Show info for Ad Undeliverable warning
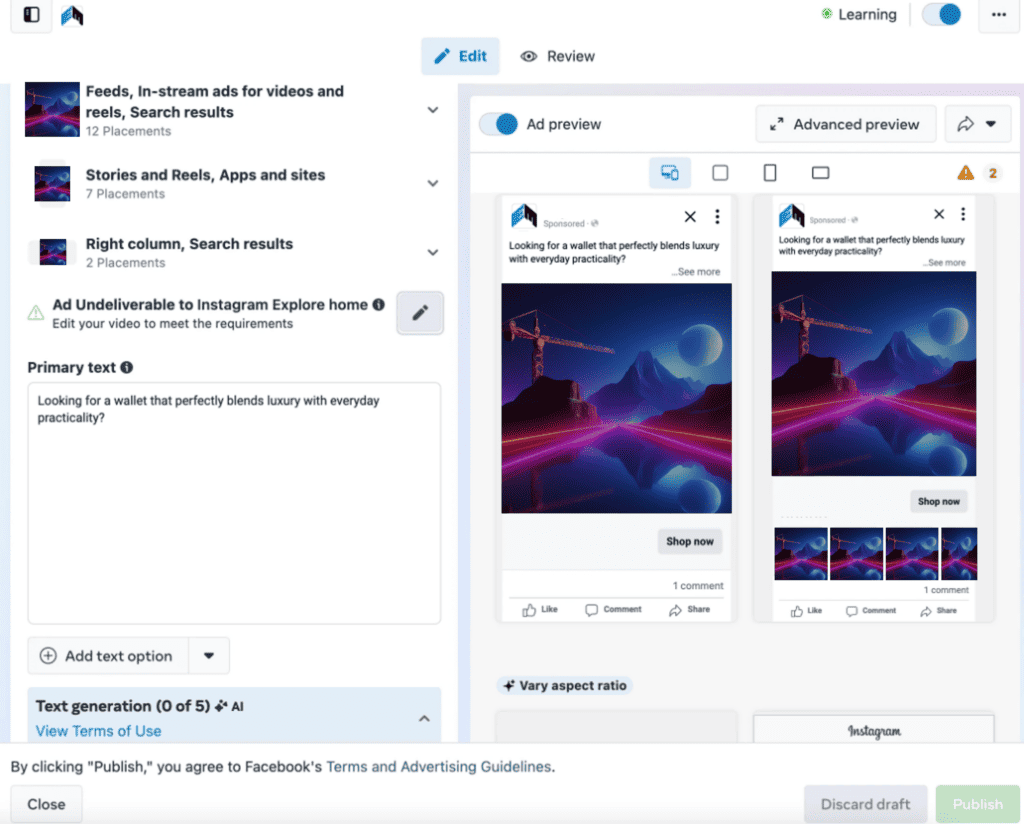Image resolution: width=1024 pixels, height=824 pixels. [378, 304]
